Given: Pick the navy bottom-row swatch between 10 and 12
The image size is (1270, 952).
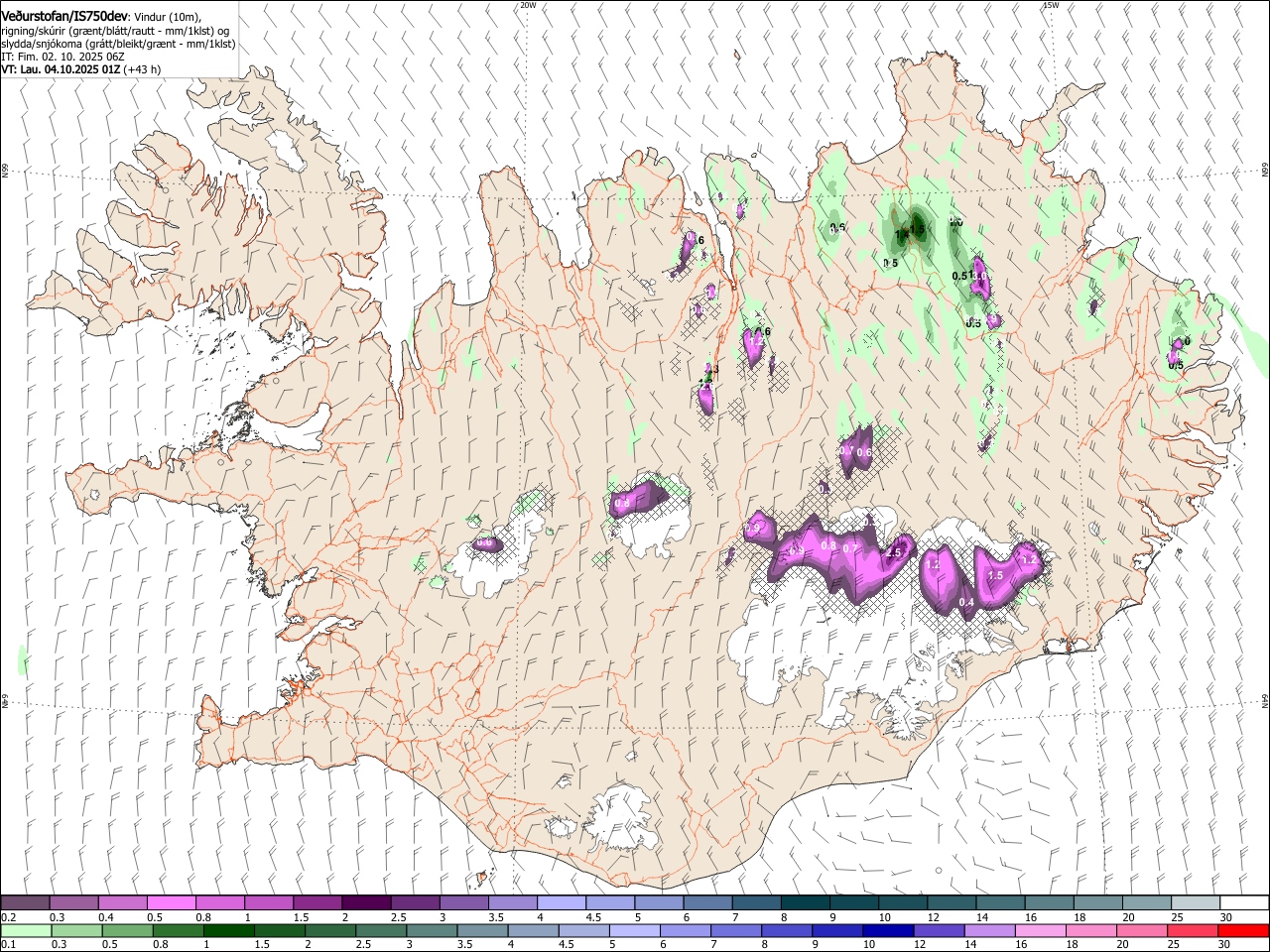Looking at the screenshot, I should point(888,931).
